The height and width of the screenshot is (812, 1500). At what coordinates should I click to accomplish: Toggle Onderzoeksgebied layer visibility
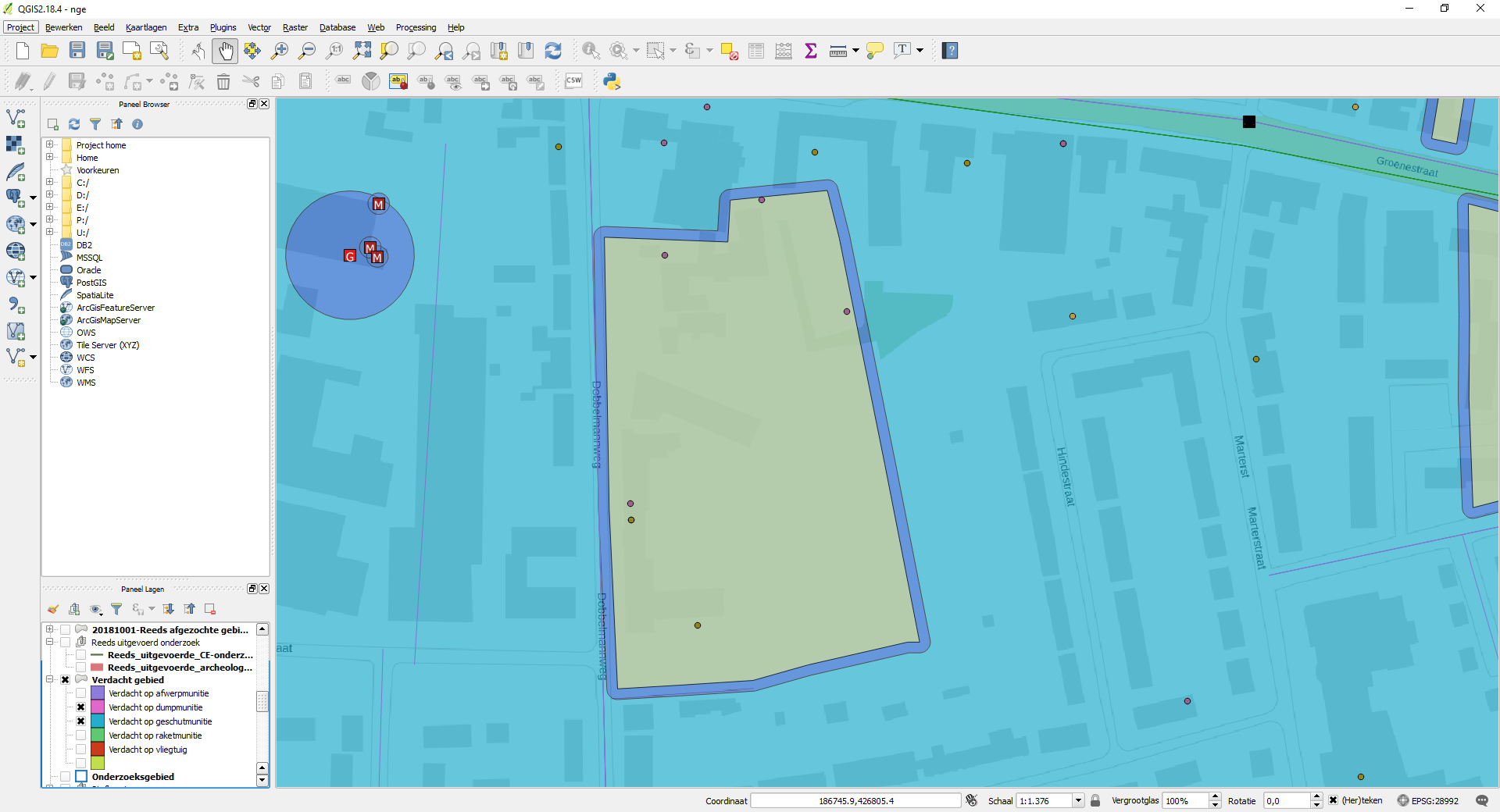(66, 777)
